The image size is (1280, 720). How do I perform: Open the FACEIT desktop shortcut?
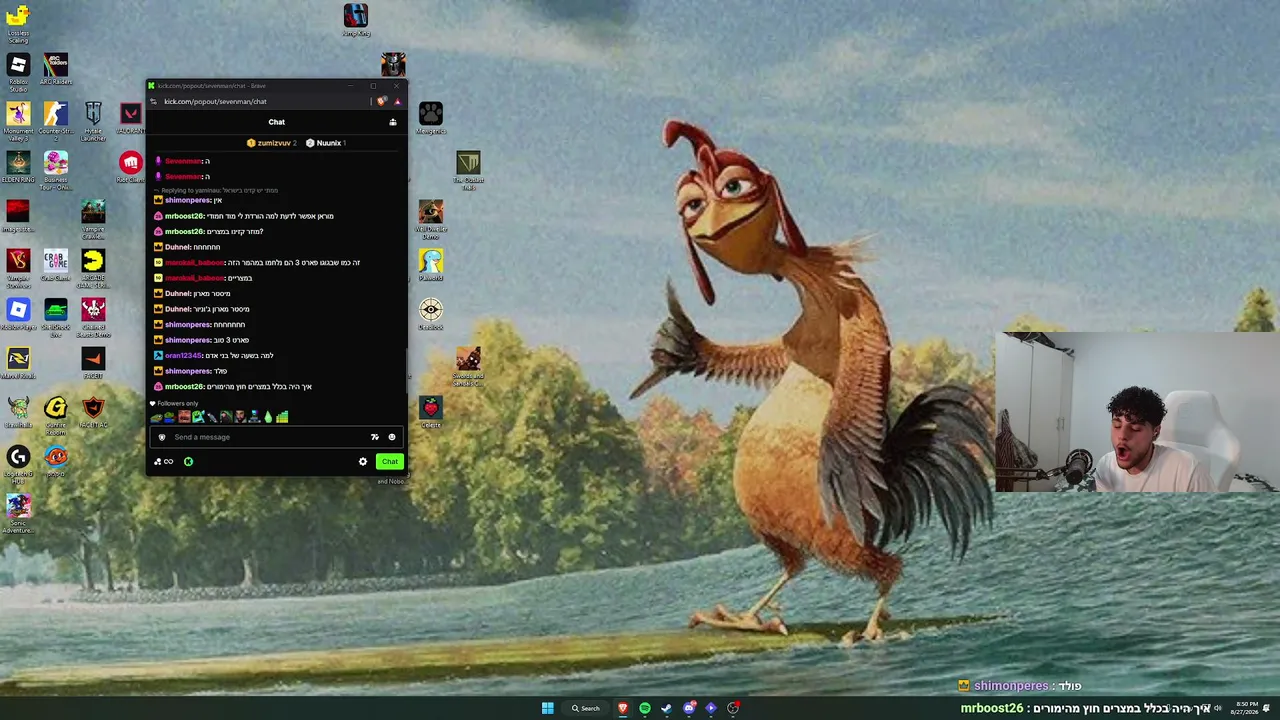point(93,364)
